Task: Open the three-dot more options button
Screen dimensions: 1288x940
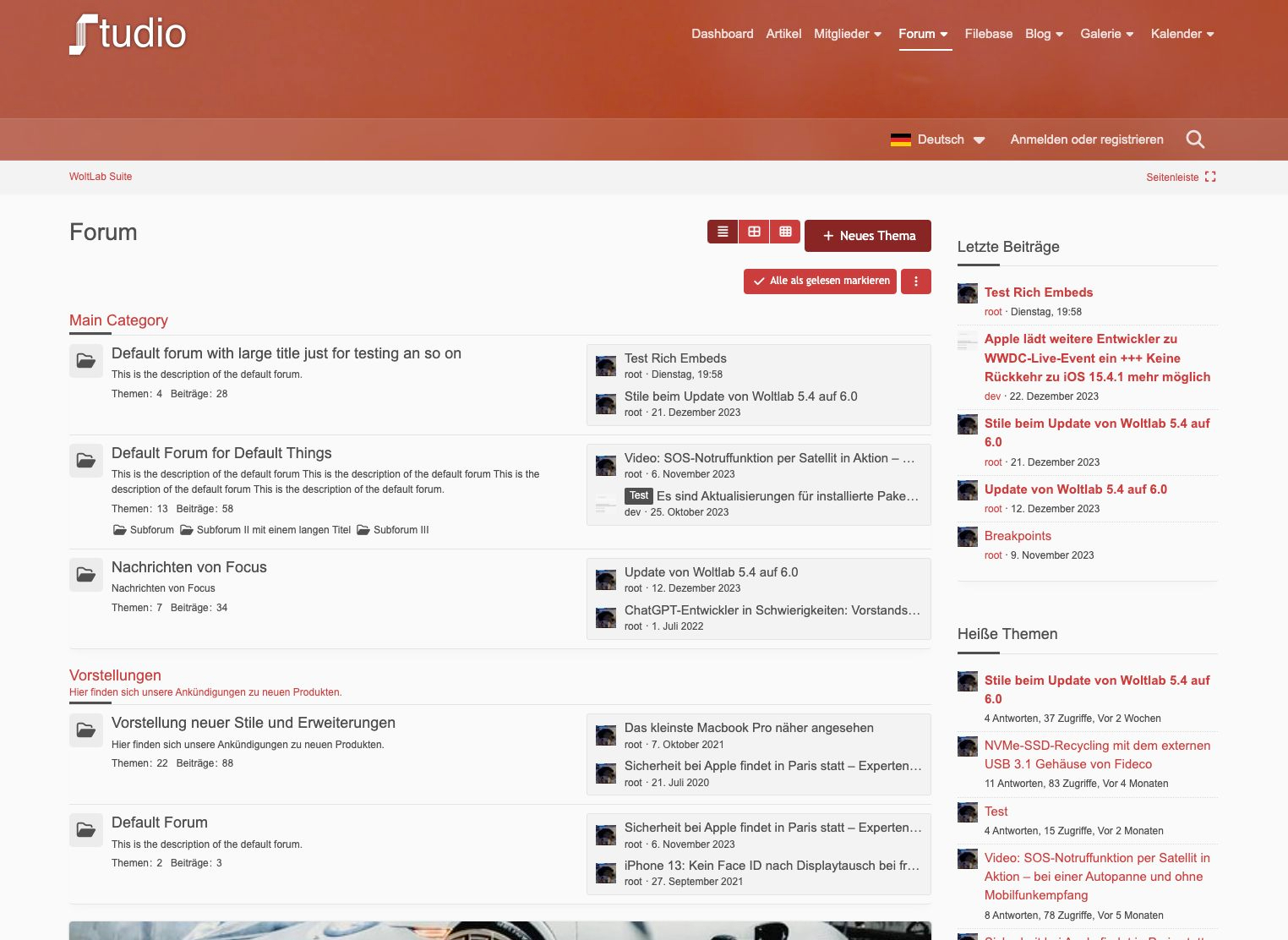Action: pos(916,281)
